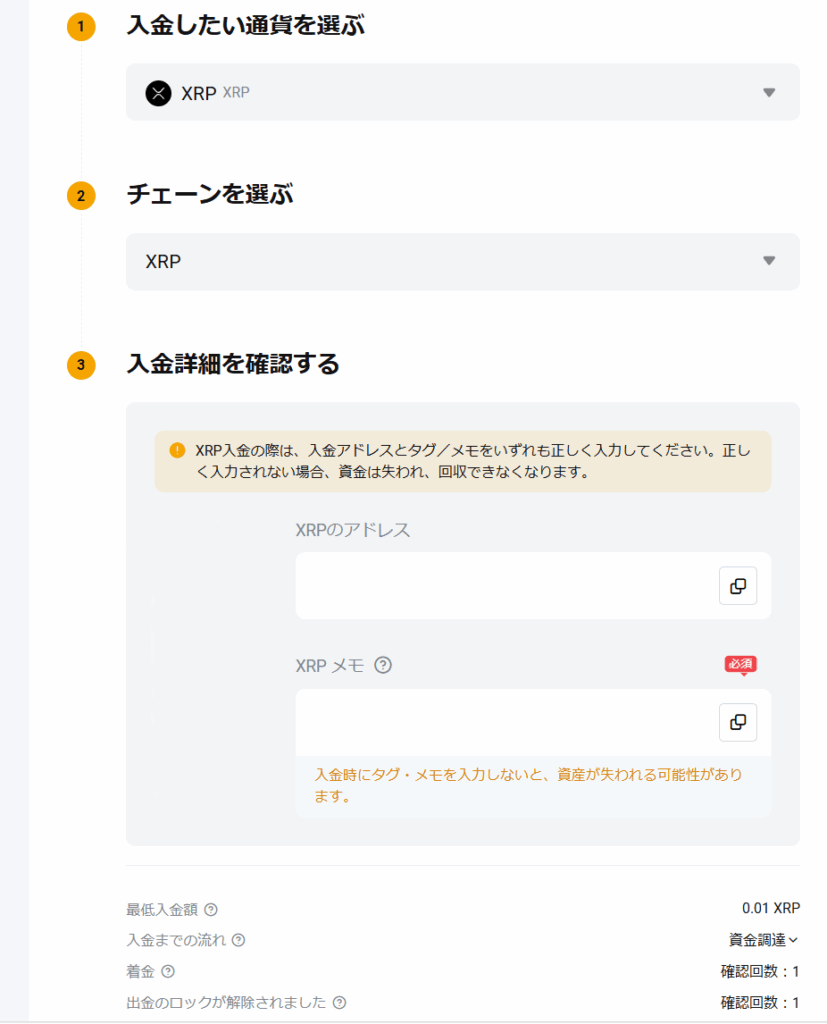This screenshot has height=1024, width=827.
Task: Click step 1 number circle
Action: [81, 27]
